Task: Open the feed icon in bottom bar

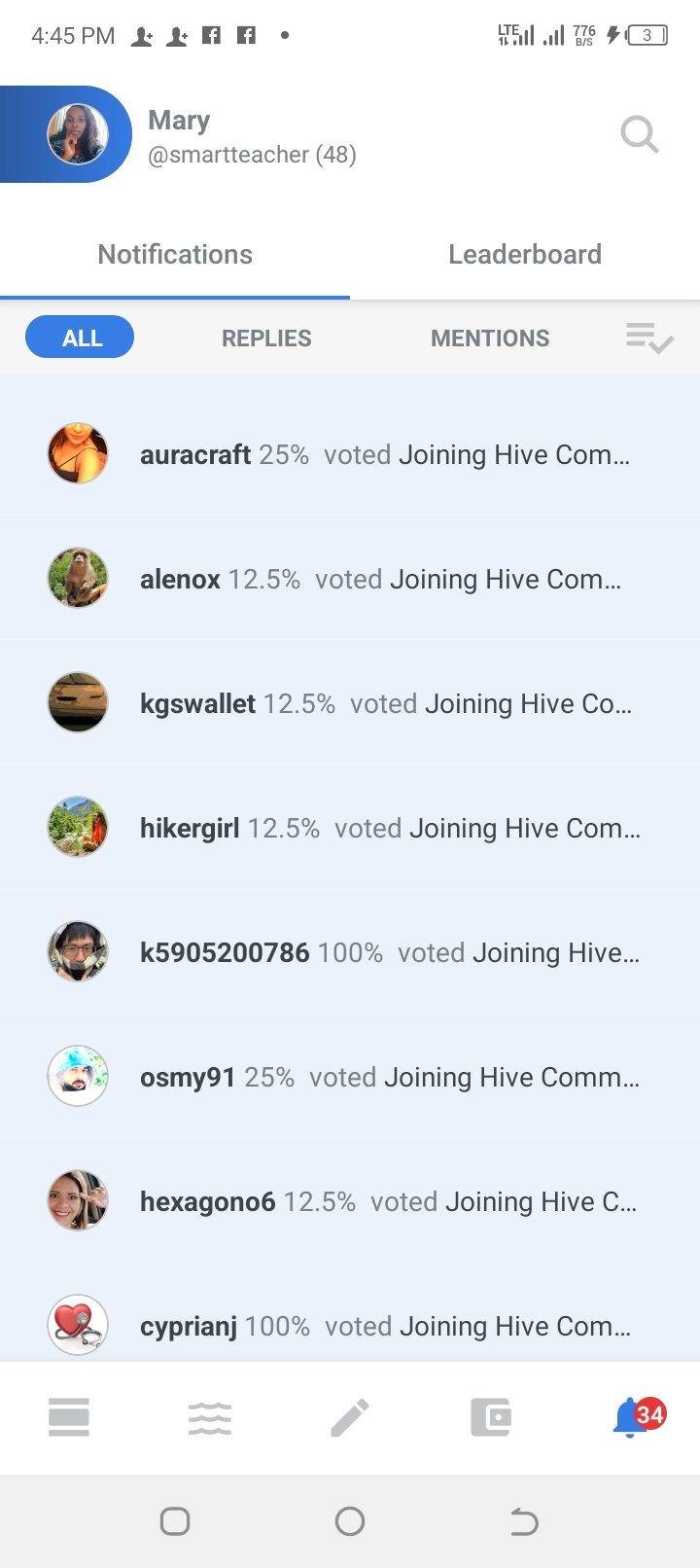Action: click(x=69, y=1417)
